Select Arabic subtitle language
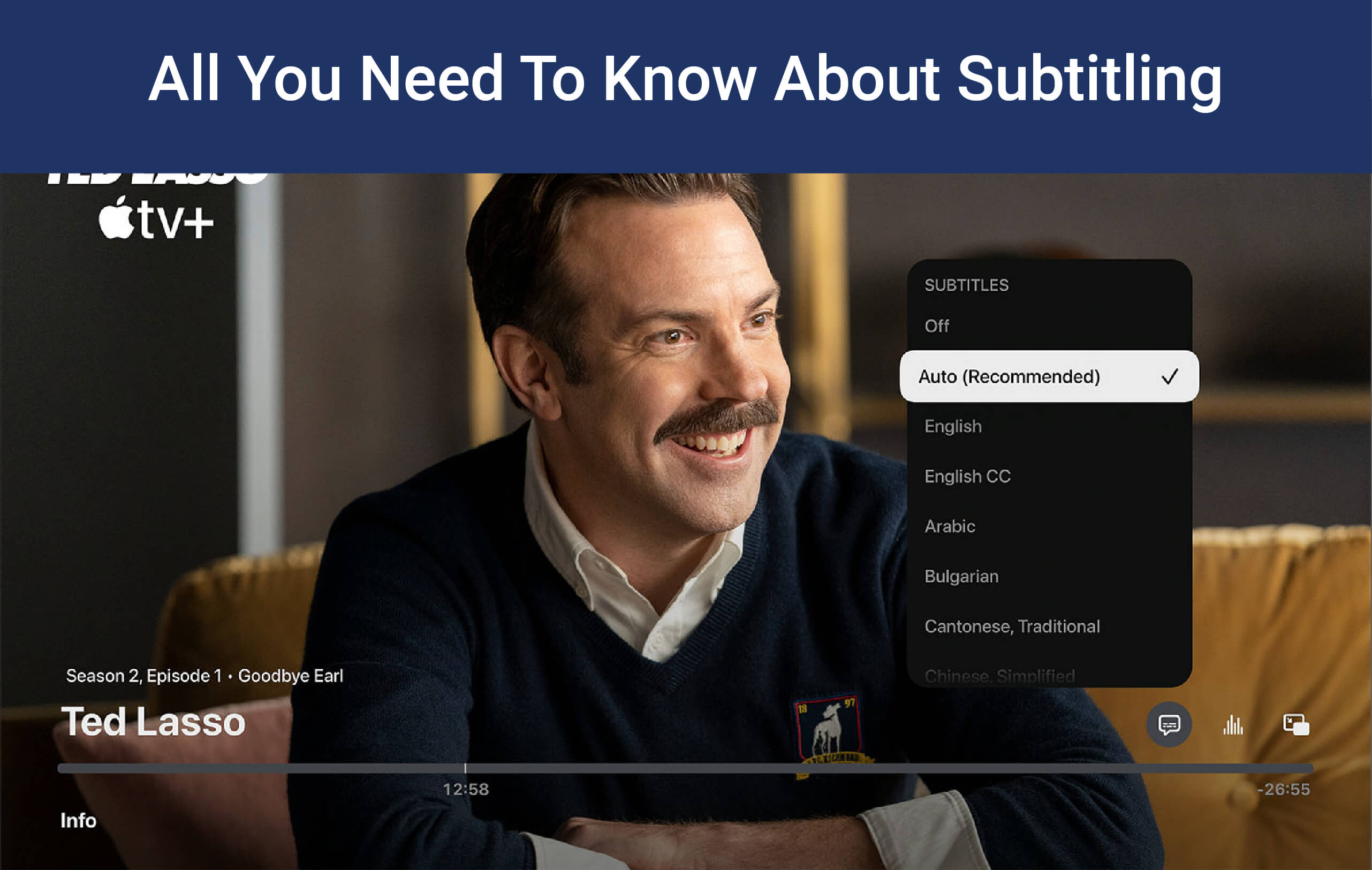Image resolution: width=1372 pixels, height=870 pixels. coord(949,526)
